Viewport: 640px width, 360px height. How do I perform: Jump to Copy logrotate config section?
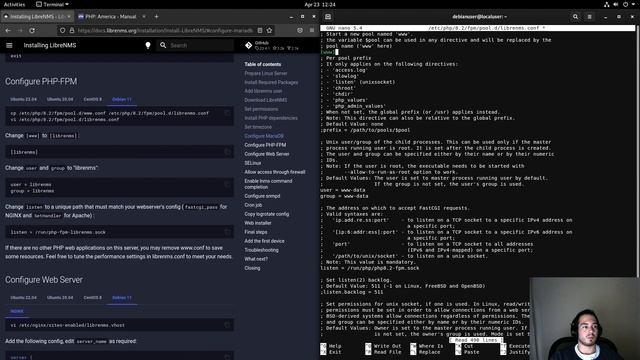[x=267, y=214]
